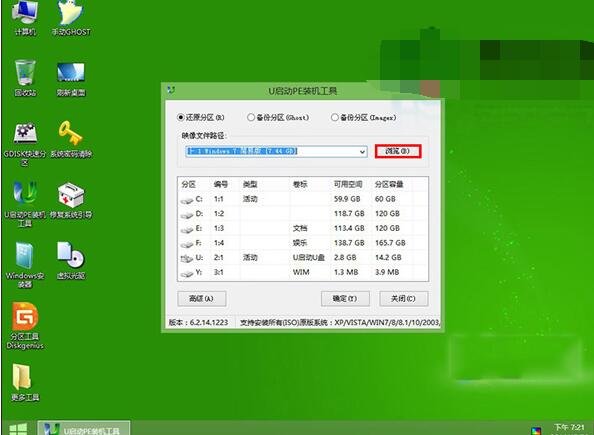The width and height of the screenshot is (594, 435).
Task: Click the 2:1 partition number cell
Action: [219, 258]
